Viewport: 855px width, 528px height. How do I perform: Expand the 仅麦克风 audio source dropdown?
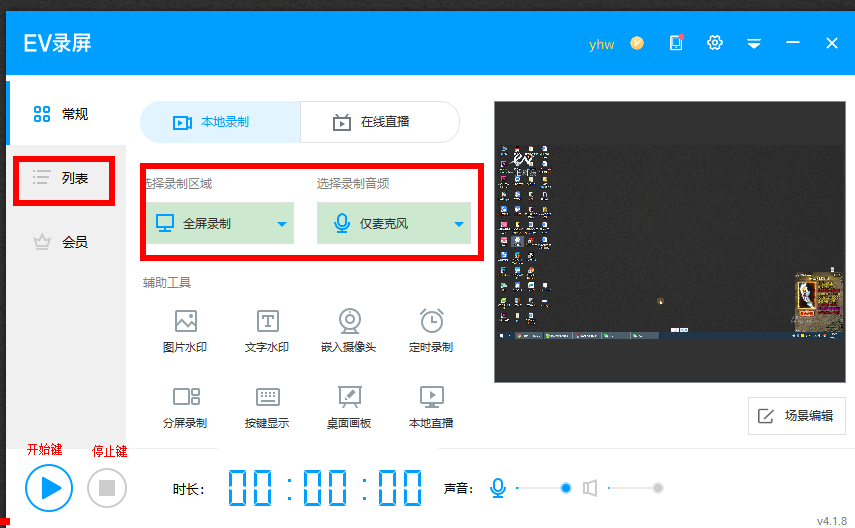[459, 224]
